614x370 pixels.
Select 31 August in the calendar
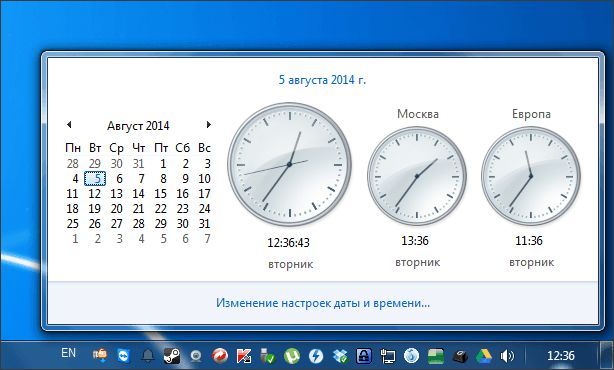pos(204,224)
